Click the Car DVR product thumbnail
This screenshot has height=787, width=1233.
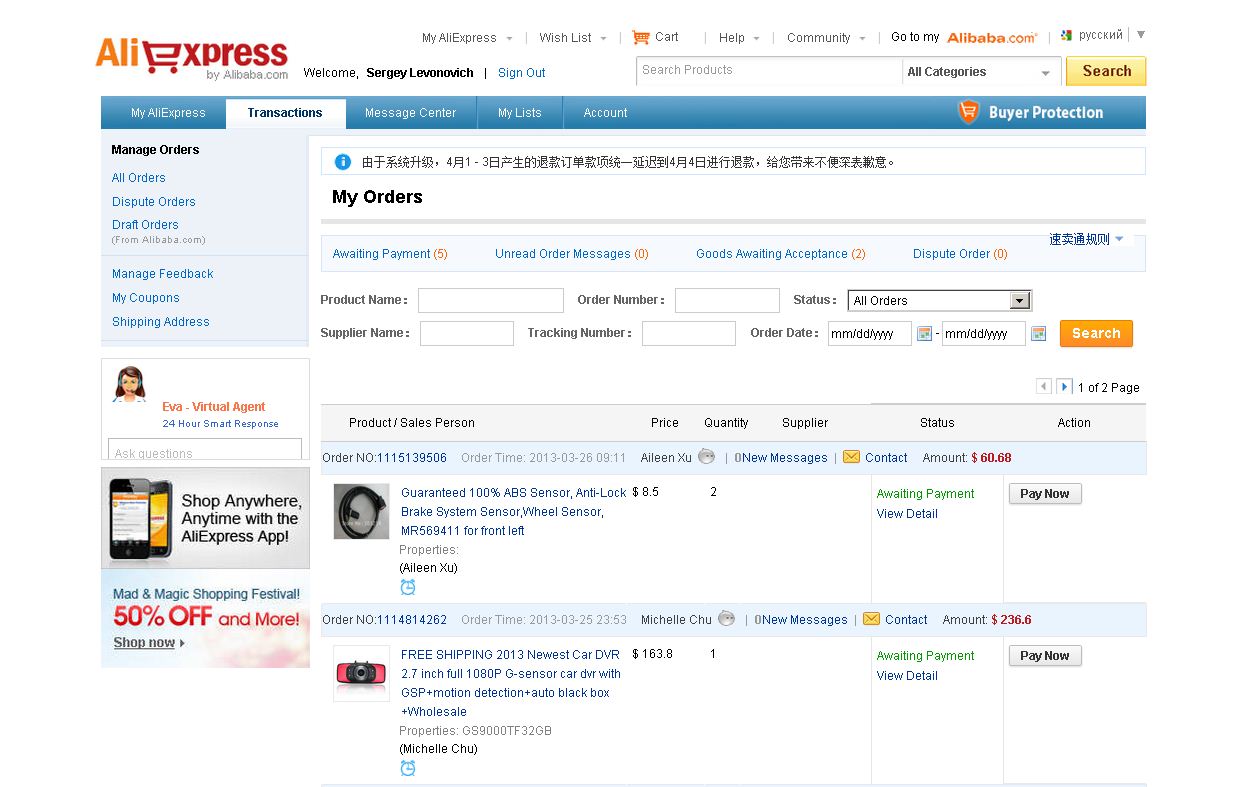click(361, 674)
